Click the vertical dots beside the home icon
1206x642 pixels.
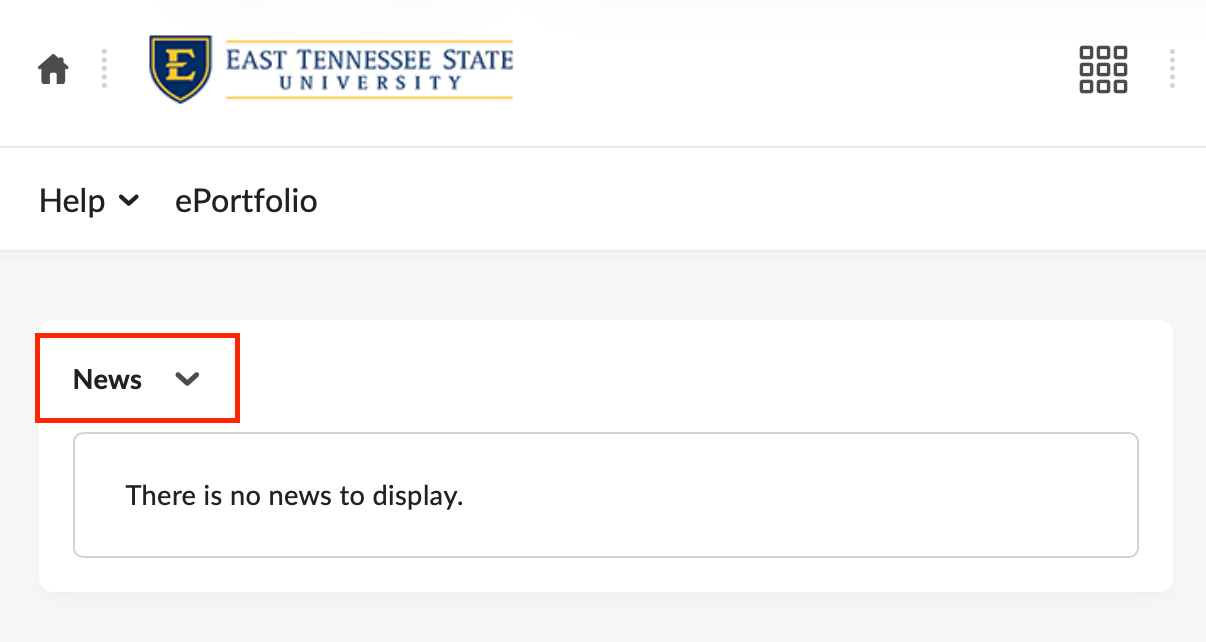(104, 69)
